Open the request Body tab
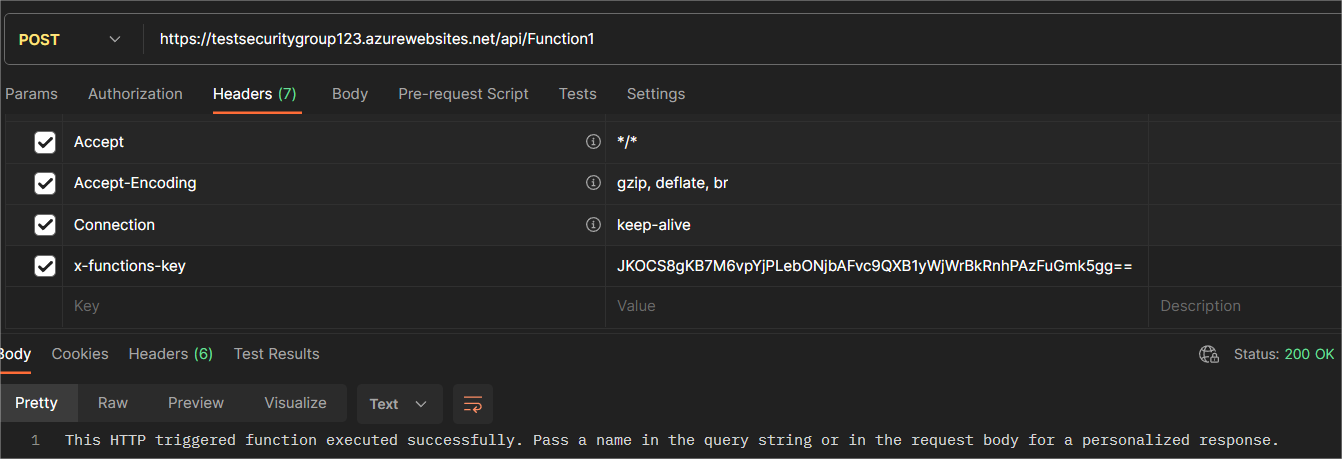Screen dimensions: 1342x459 pos(350,94)
